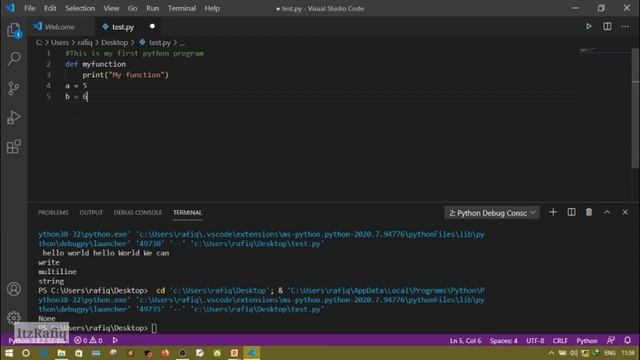Show hidden tray icons chevron
Image resolution: width=640 pixels, height=360 pixels.
(x=551, y=353)
